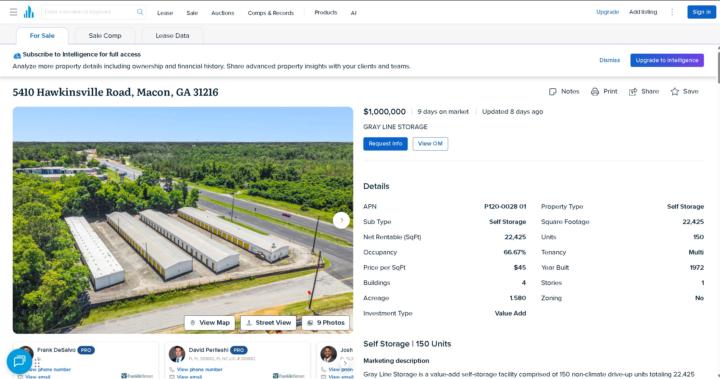View Frank DeSalvo's email

point(38,377)
